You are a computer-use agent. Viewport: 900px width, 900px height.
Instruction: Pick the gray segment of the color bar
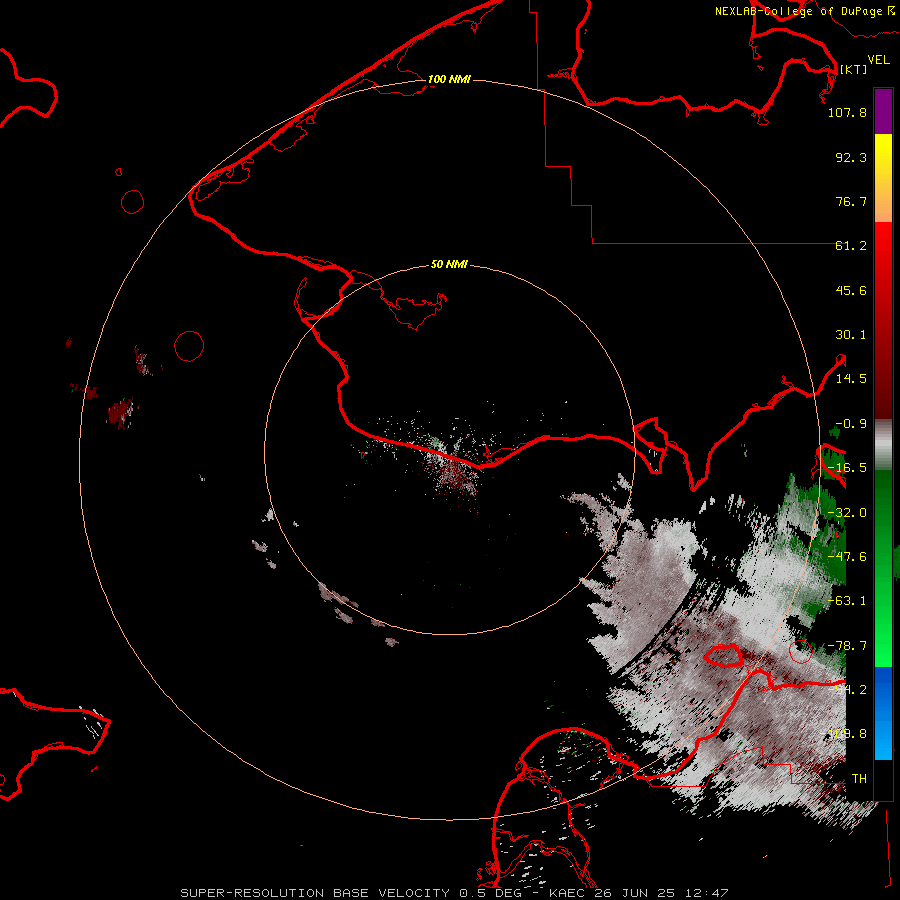[x=883, y=445]
